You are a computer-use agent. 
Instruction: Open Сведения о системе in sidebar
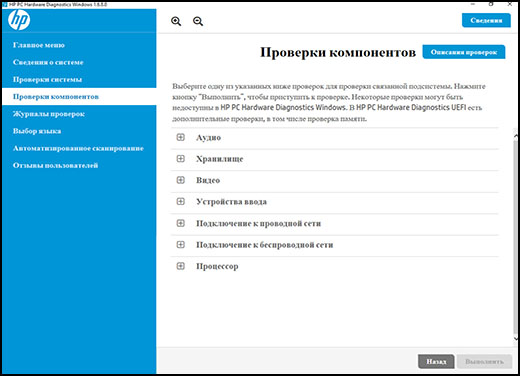(x=79, y=62)
